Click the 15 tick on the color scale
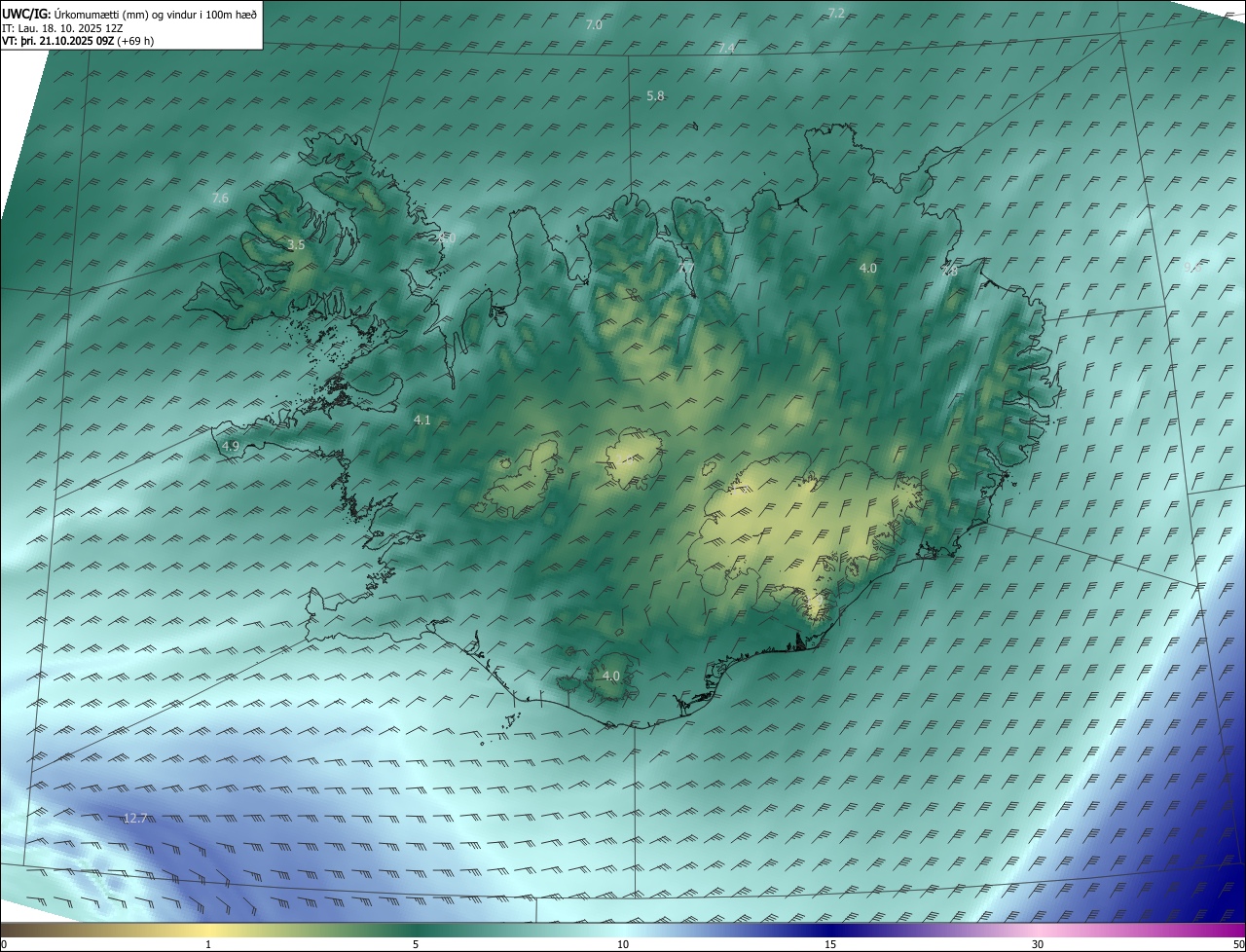The width and height of the screenshot is (1246, 952). click(x=830, y=944)
